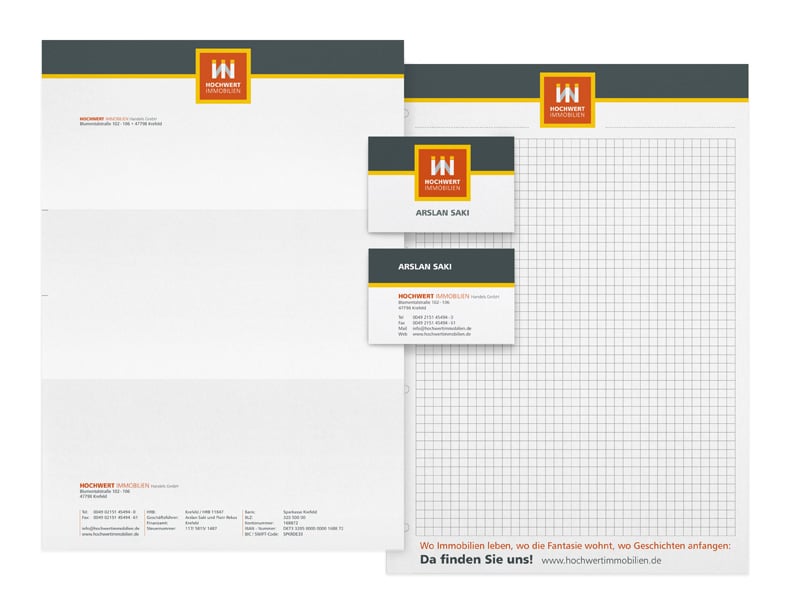Select the "Da finden Sie uns!" slogan
Viewport: 800px width, 608px height.
[x=476, y=560]
